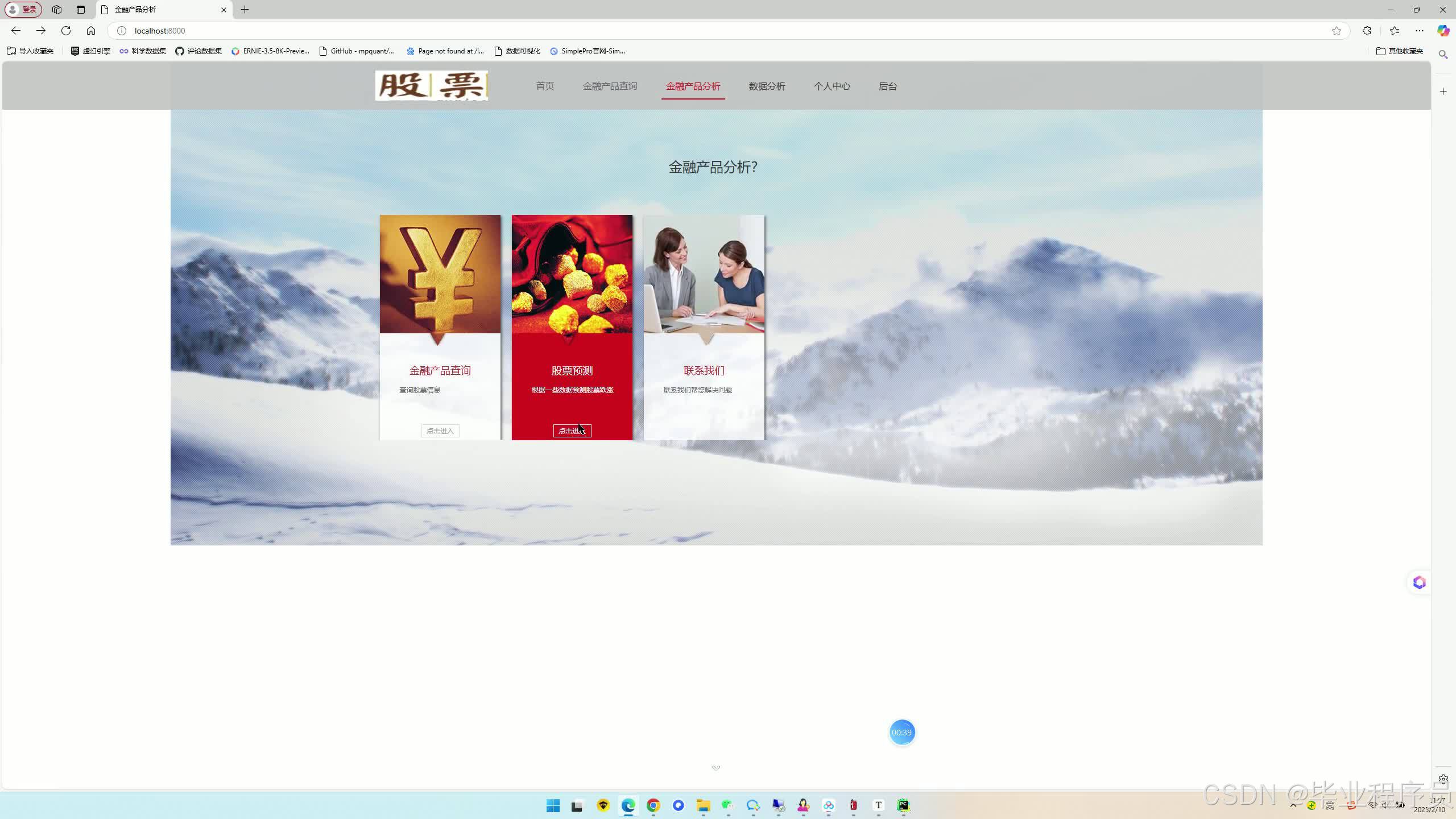Click 点击进入 on 股票预测 card

pyautogui.click(x=572, y=431)
